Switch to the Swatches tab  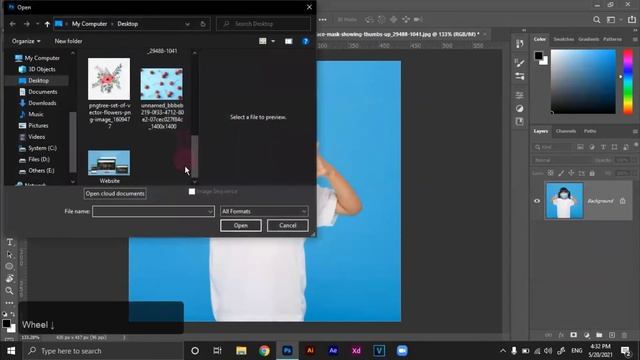tap(564, 39)
